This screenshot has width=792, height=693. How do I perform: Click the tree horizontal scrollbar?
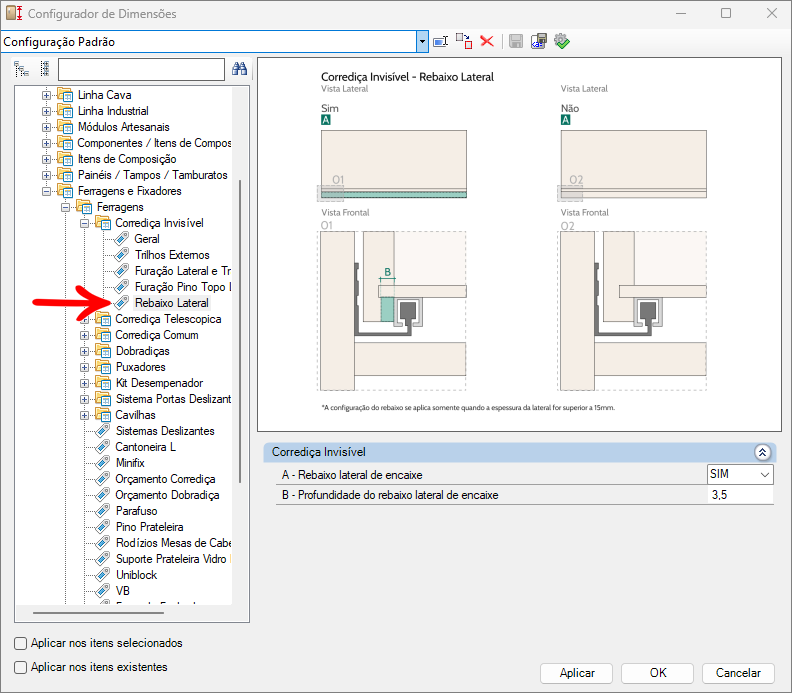coord(98,613)
